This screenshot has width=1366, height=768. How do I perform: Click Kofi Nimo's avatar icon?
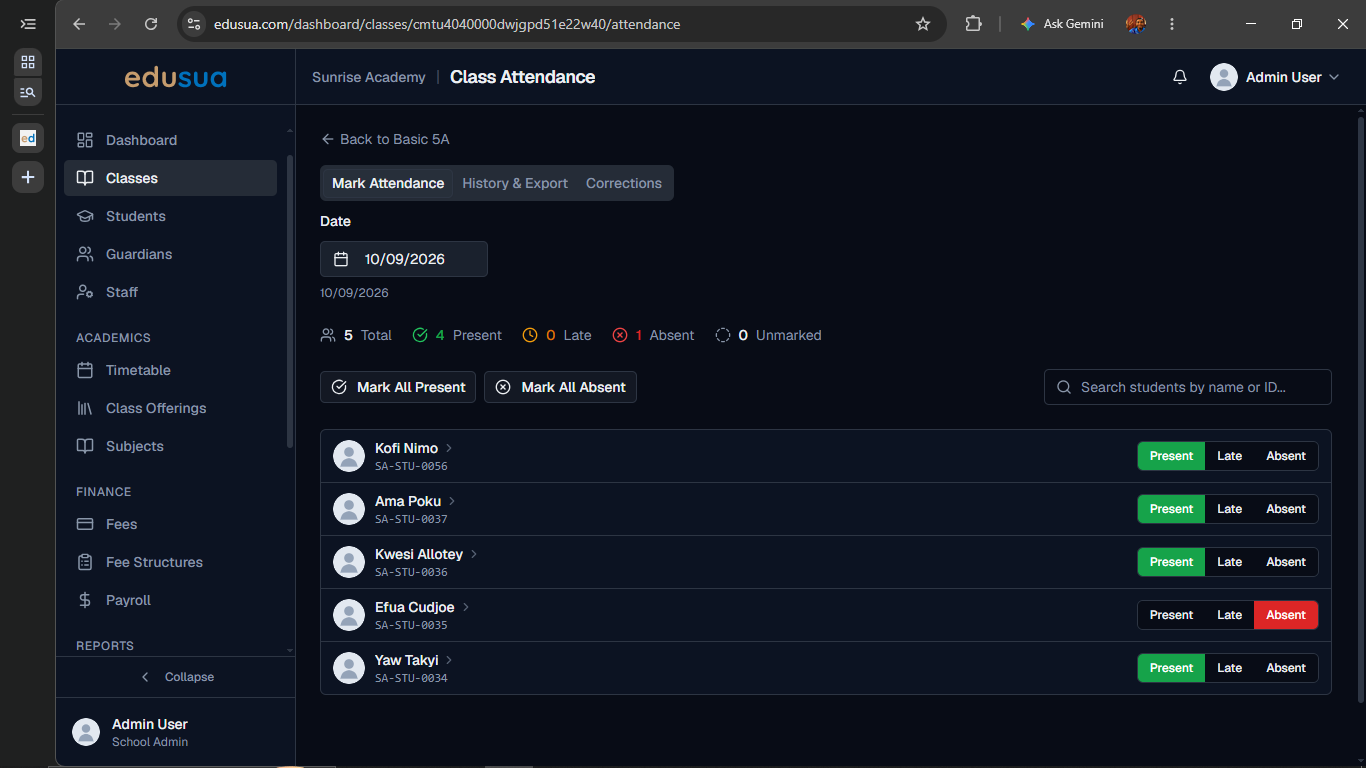click(x=348, y=456)
